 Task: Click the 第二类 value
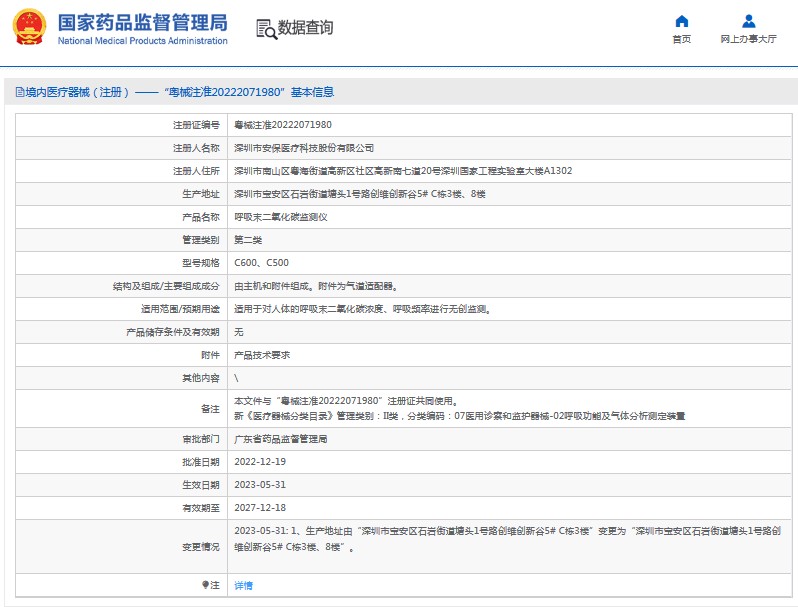pos(248,240)
